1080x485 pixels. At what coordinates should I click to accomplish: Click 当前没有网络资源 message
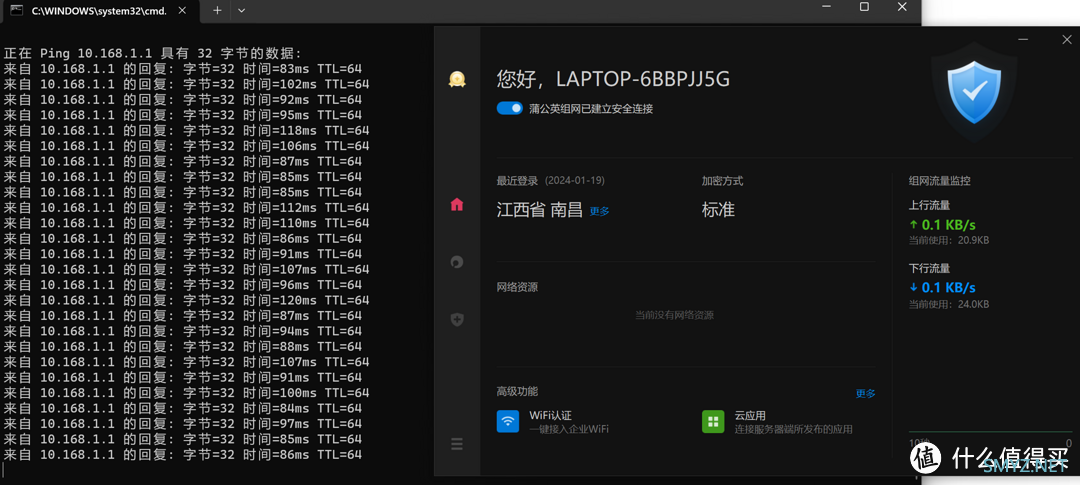coord(674,315)
